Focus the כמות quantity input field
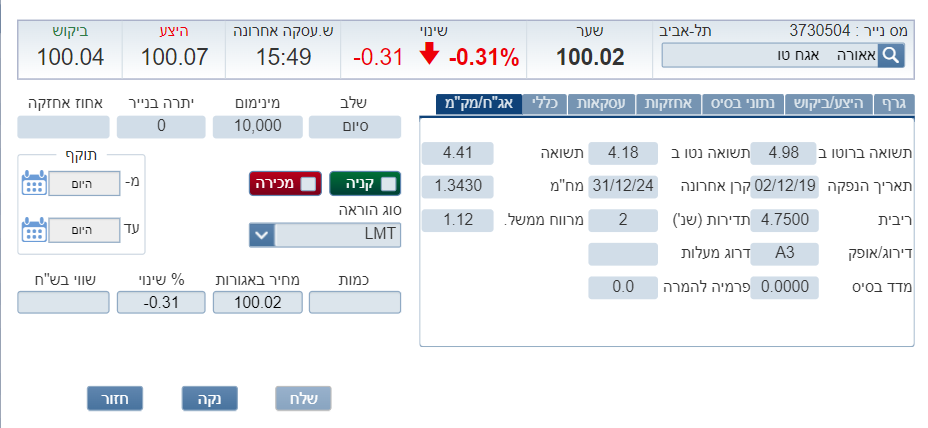The width and height of the screenshot is (928, 428). point(355,302)
